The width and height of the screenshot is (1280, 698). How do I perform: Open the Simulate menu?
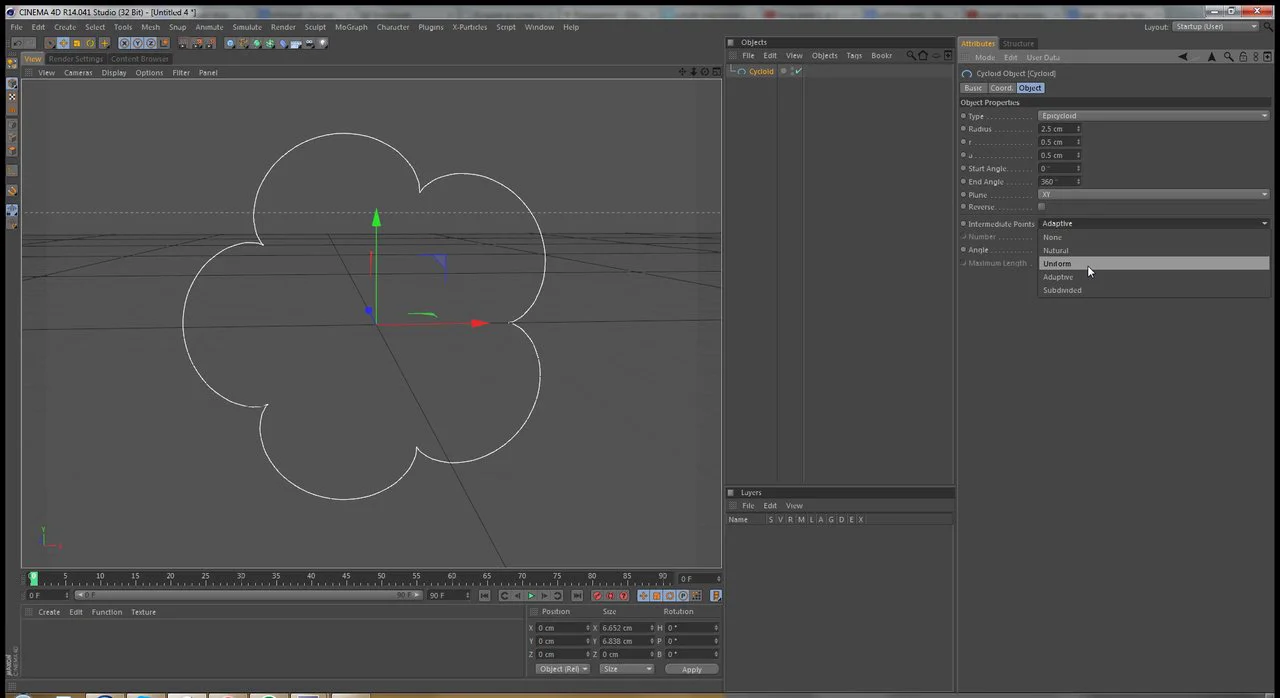247,27
